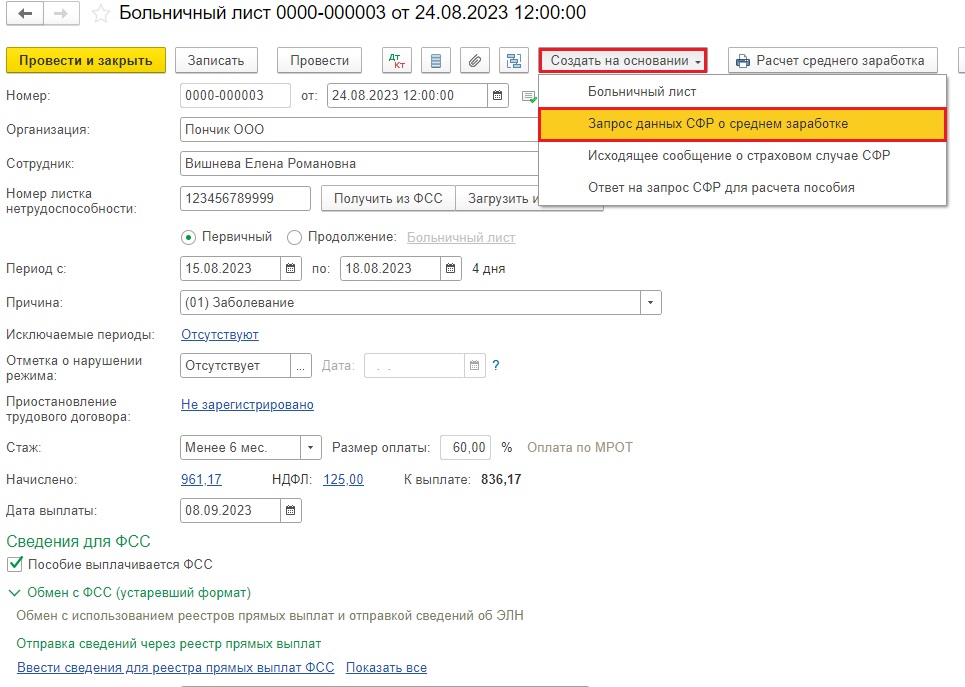Add document to favorites with star icon
Image resolution: width=965 pixels, height=687 pixels.
(100, 14)
